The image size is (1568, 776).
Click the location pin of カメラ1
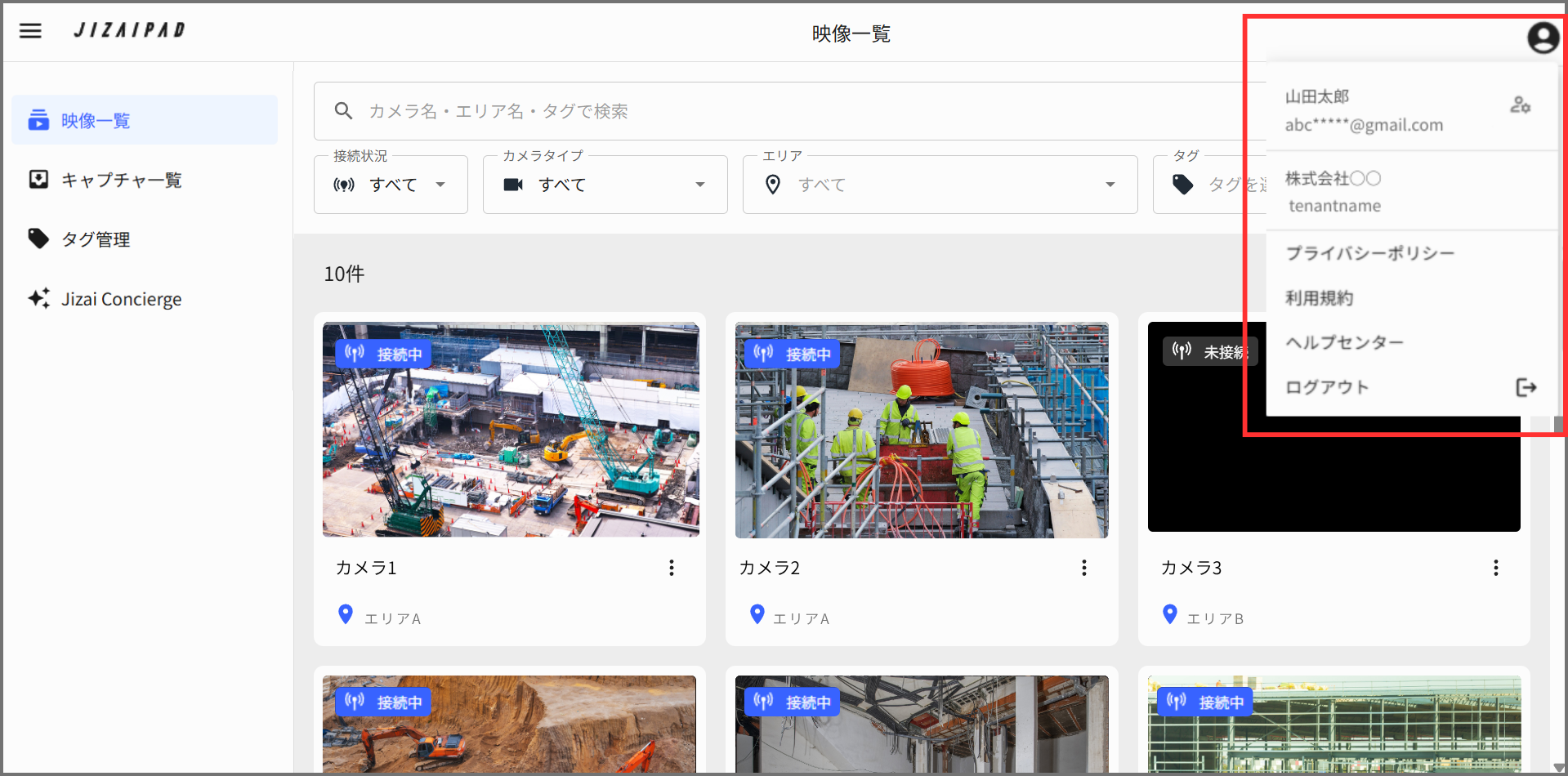pyautogui.click(x=346, y=614)
